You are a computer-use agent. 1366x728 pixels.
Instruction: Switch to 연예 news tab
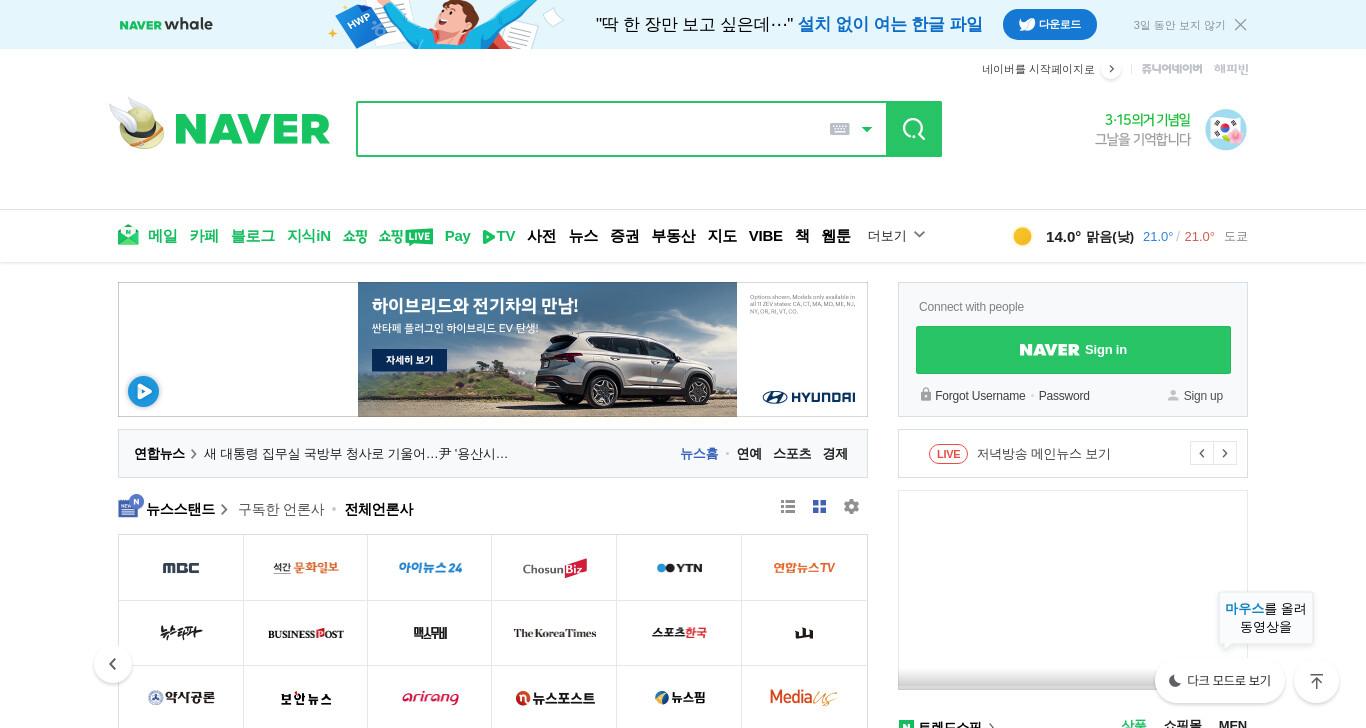749,454
